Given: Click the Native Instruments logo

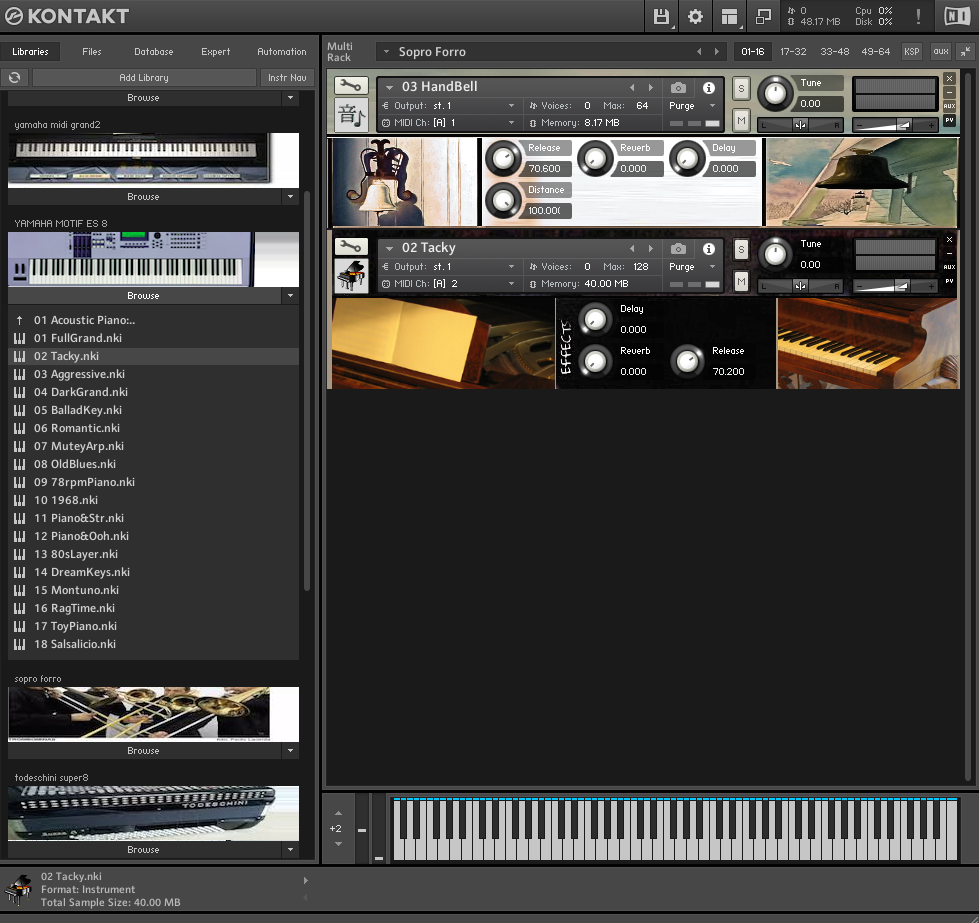Looking at the screenshot, I should point(957,16).
